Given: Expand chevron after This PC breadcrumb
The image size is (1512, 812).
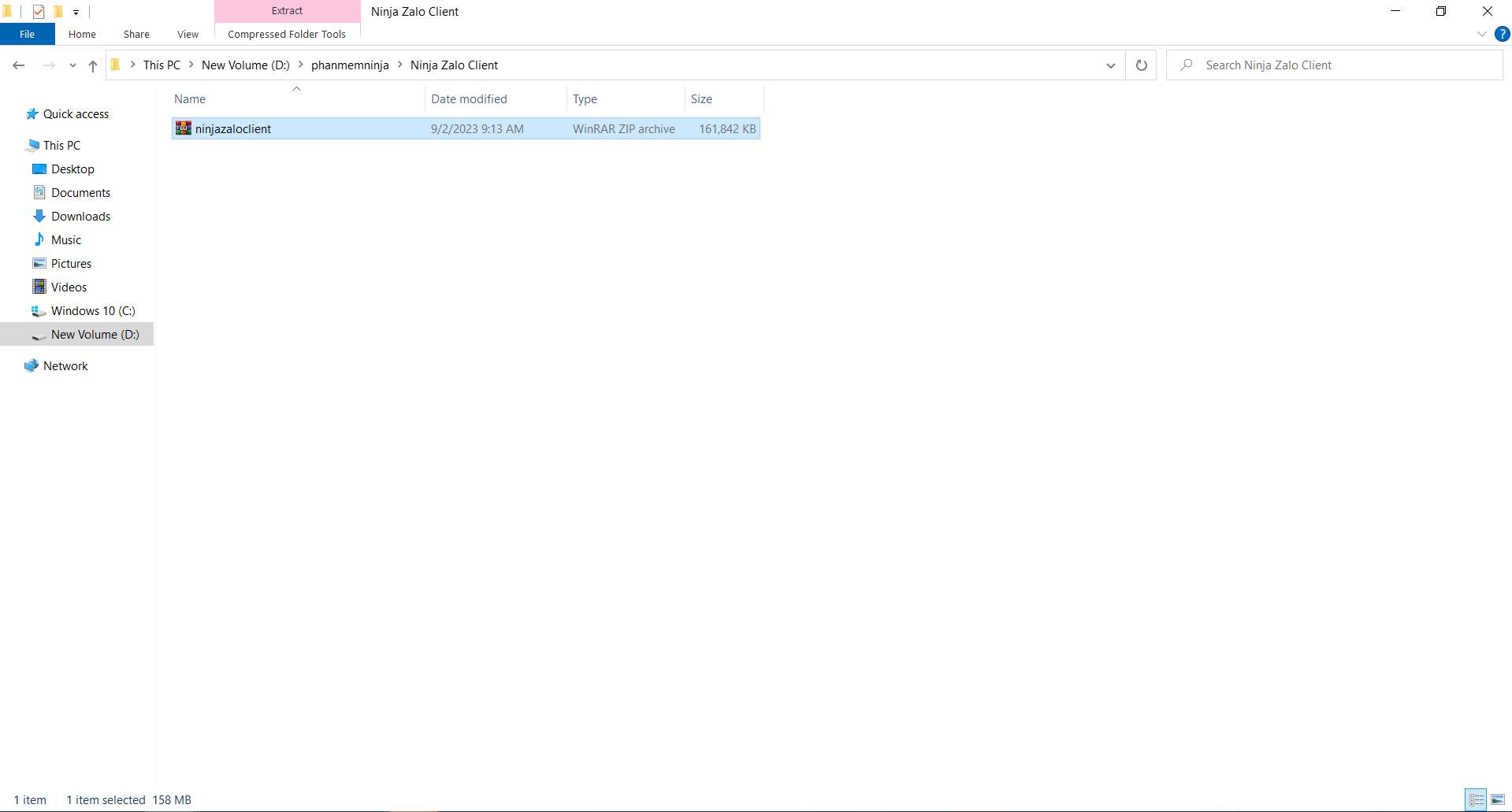Looking at the screenshot, I should point(191,65).
